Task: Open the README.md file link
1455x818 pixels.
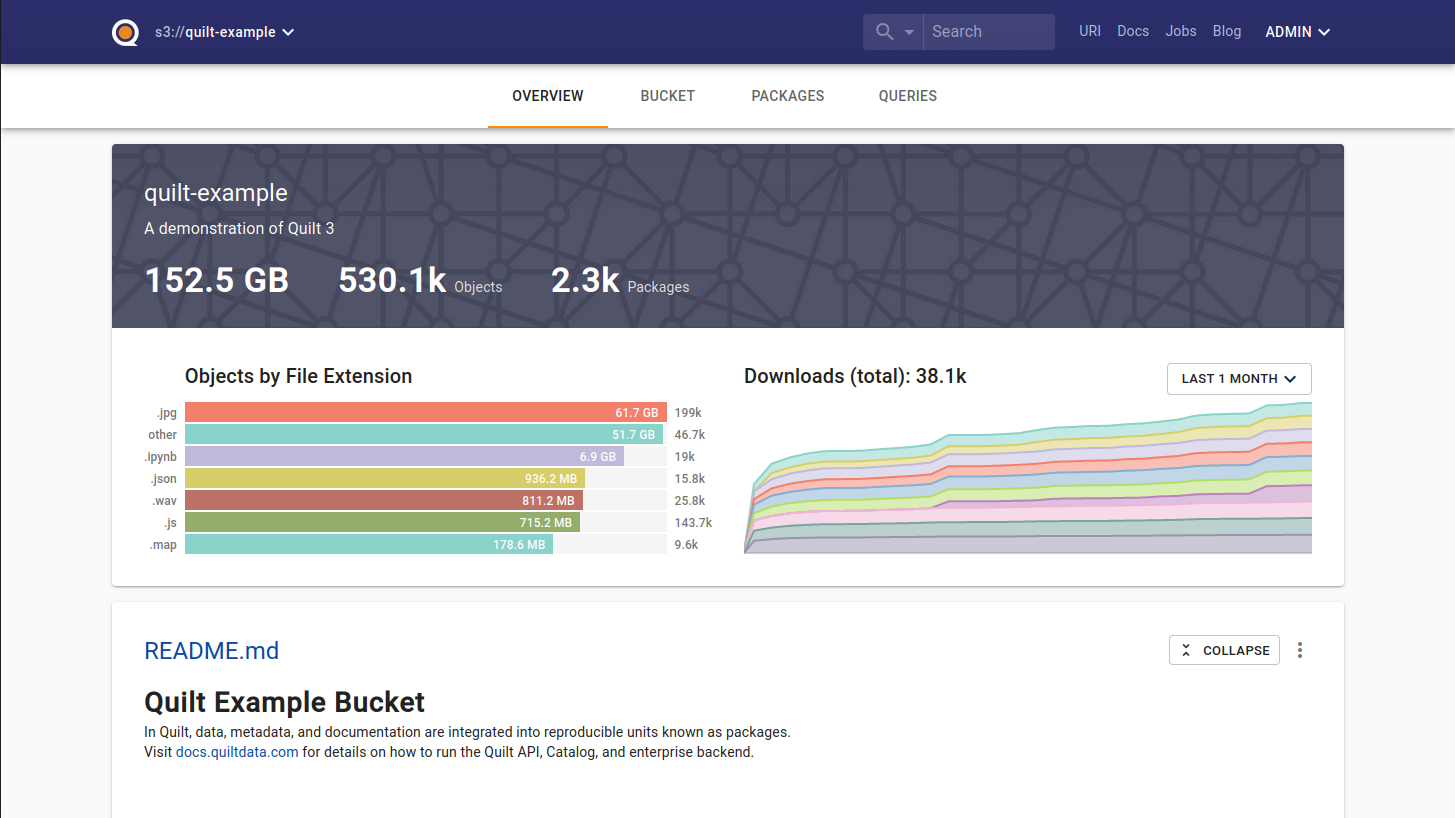Action: (x=212, y=651)
